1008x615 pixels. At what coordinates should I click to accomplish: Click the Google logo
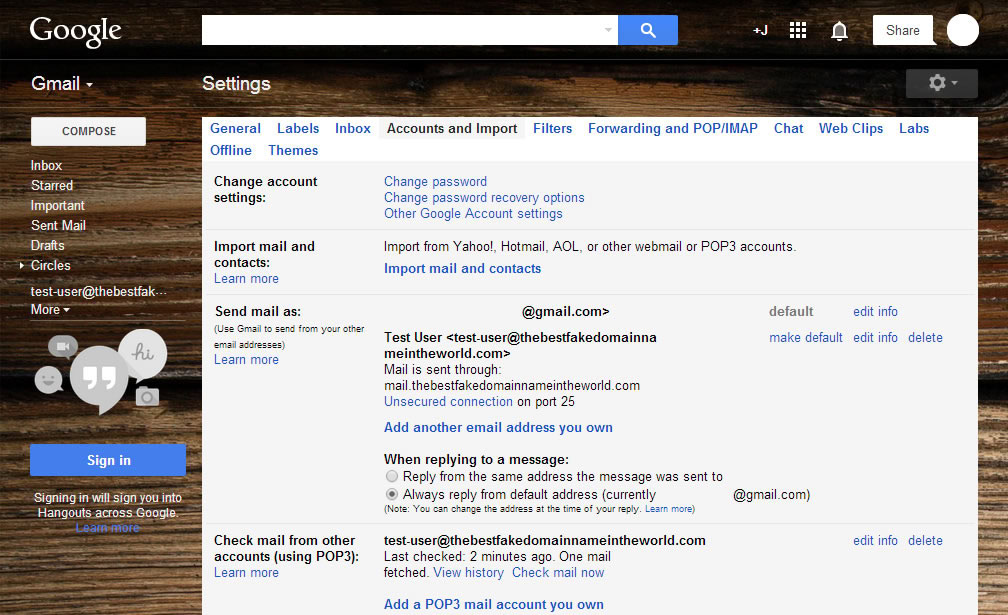coord(75,30)
